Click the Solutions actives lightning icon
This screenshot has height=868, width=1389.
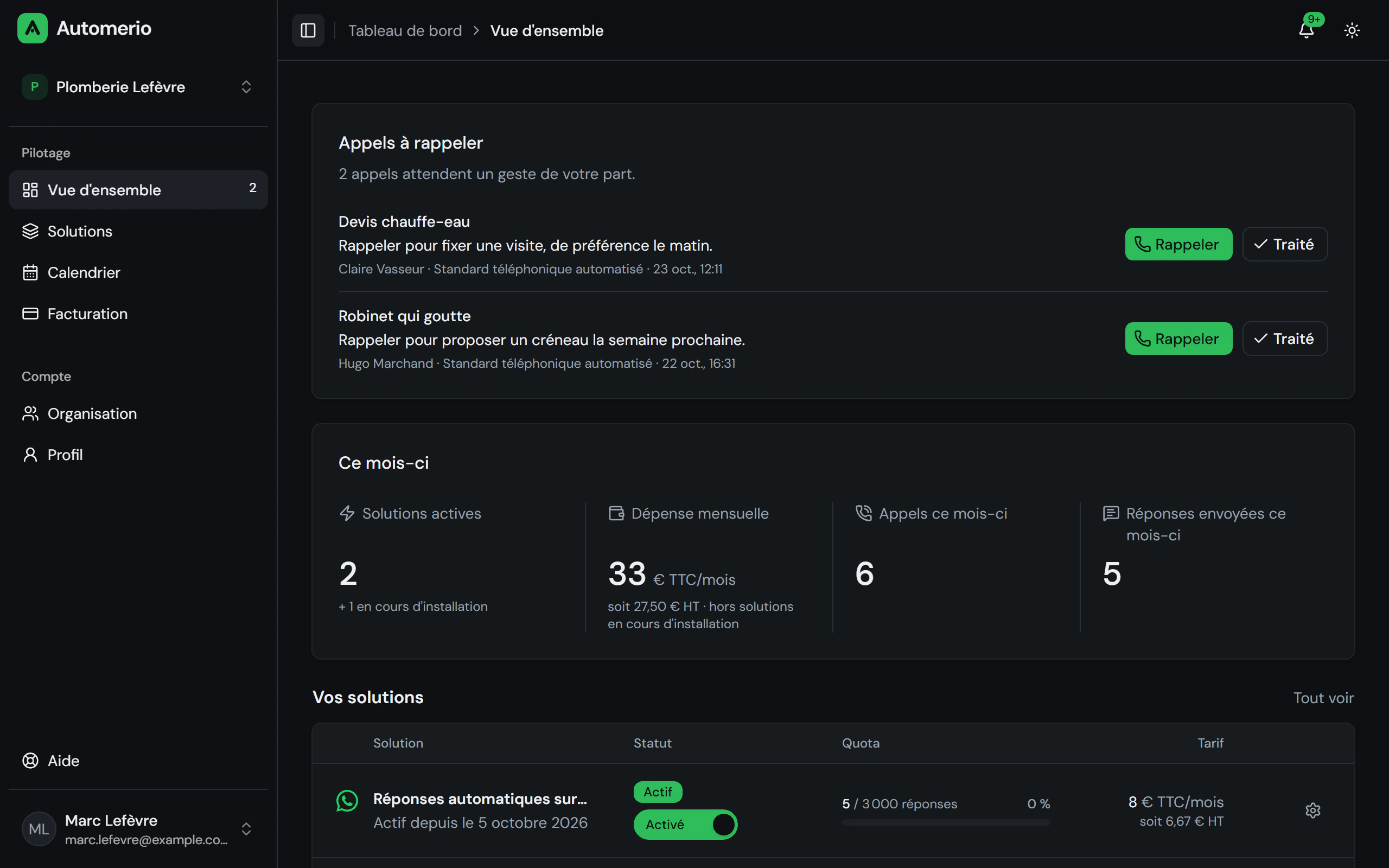pos(347,513)
